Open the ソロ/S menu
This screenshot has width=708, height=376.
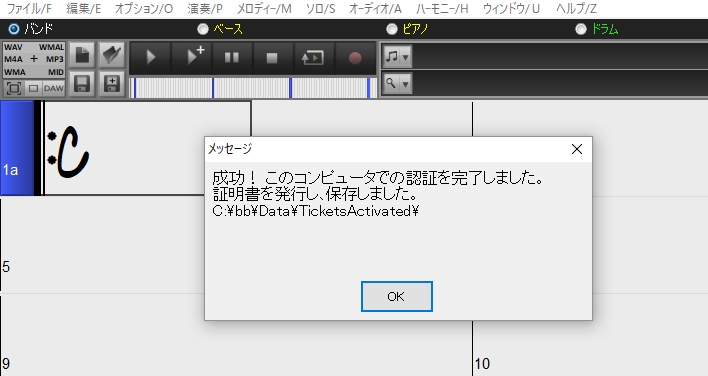[x=321, y=9]
